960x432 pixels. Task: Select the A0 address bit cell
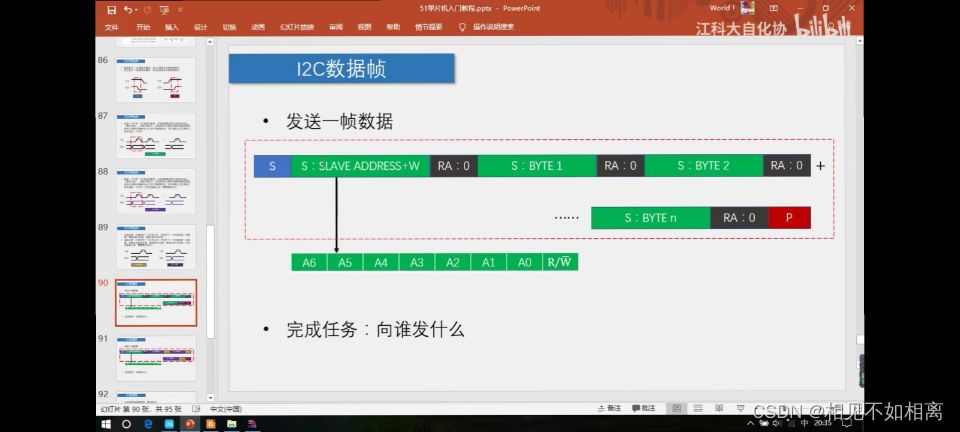point(524,263)
